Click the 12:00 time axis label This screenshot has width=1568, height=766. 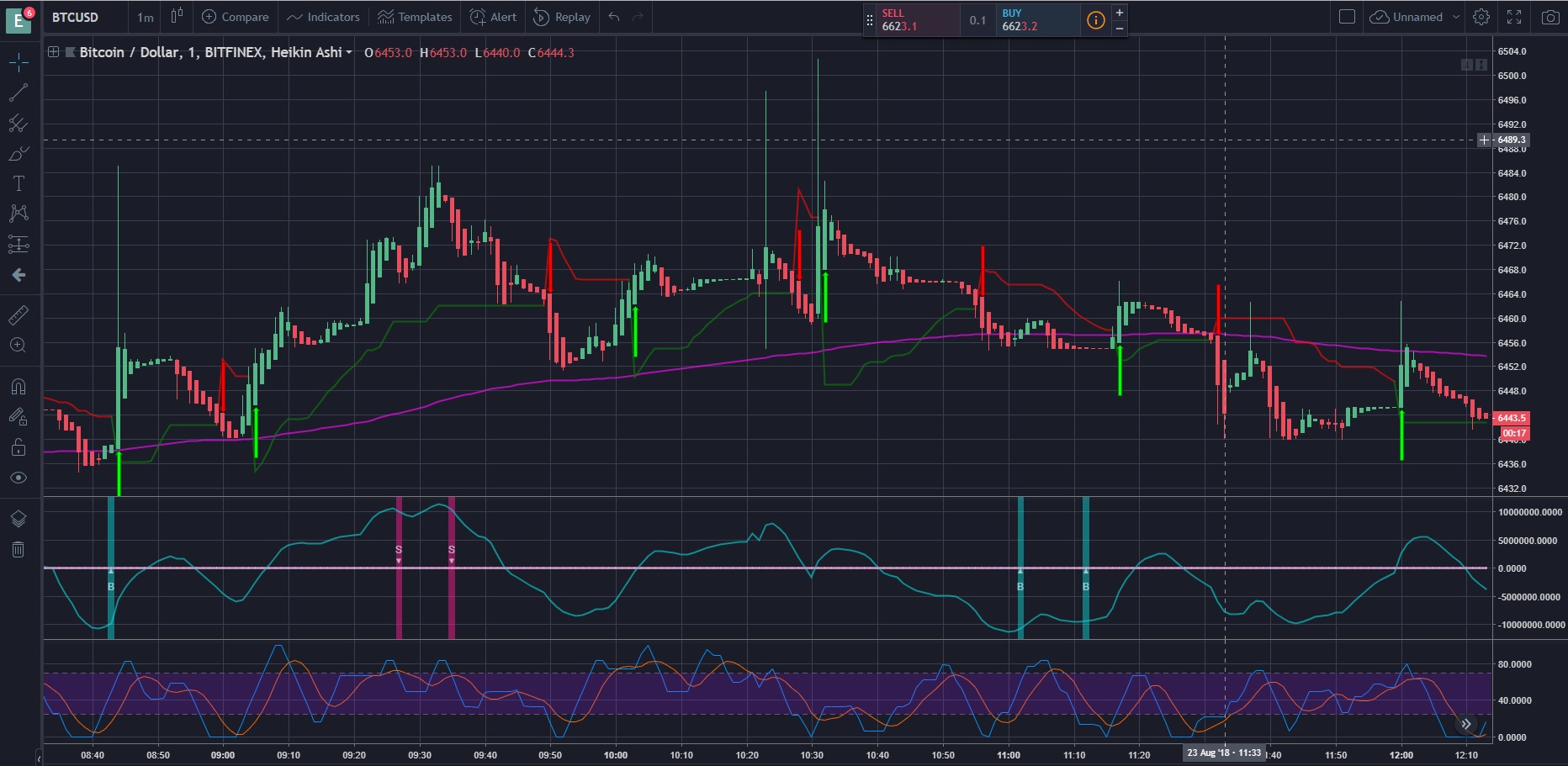[x=1401, y=755]
